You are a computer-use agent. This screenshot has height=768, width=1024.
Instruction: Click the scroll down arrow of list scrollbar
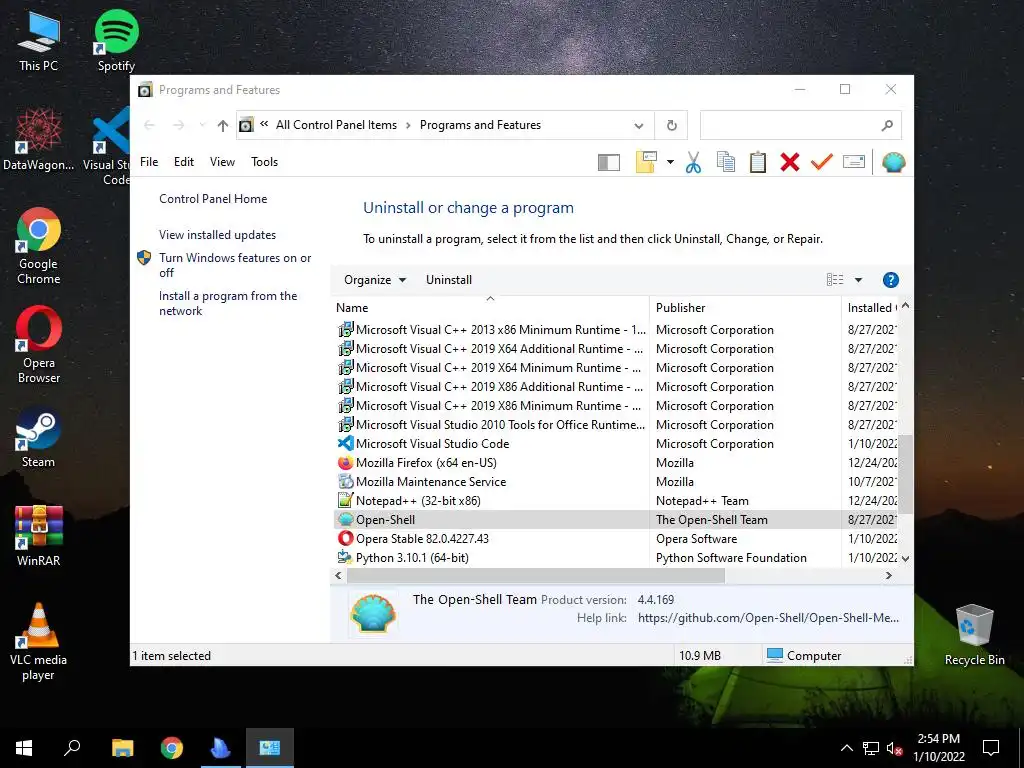click(905, 558)
